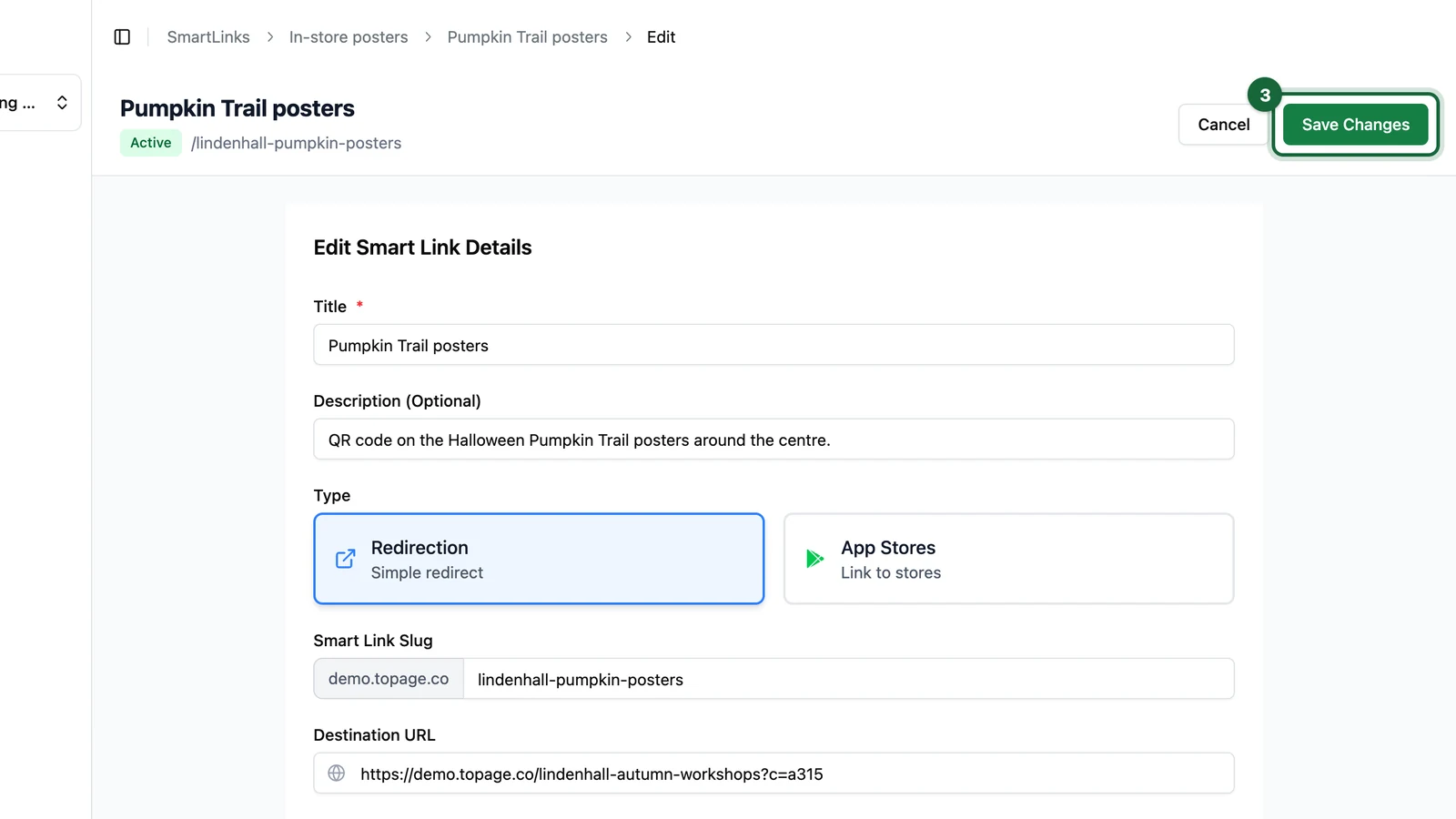Viewport: 1456px width, 819px height.
Task: Focus the Title input field
Action: point(773,345)
